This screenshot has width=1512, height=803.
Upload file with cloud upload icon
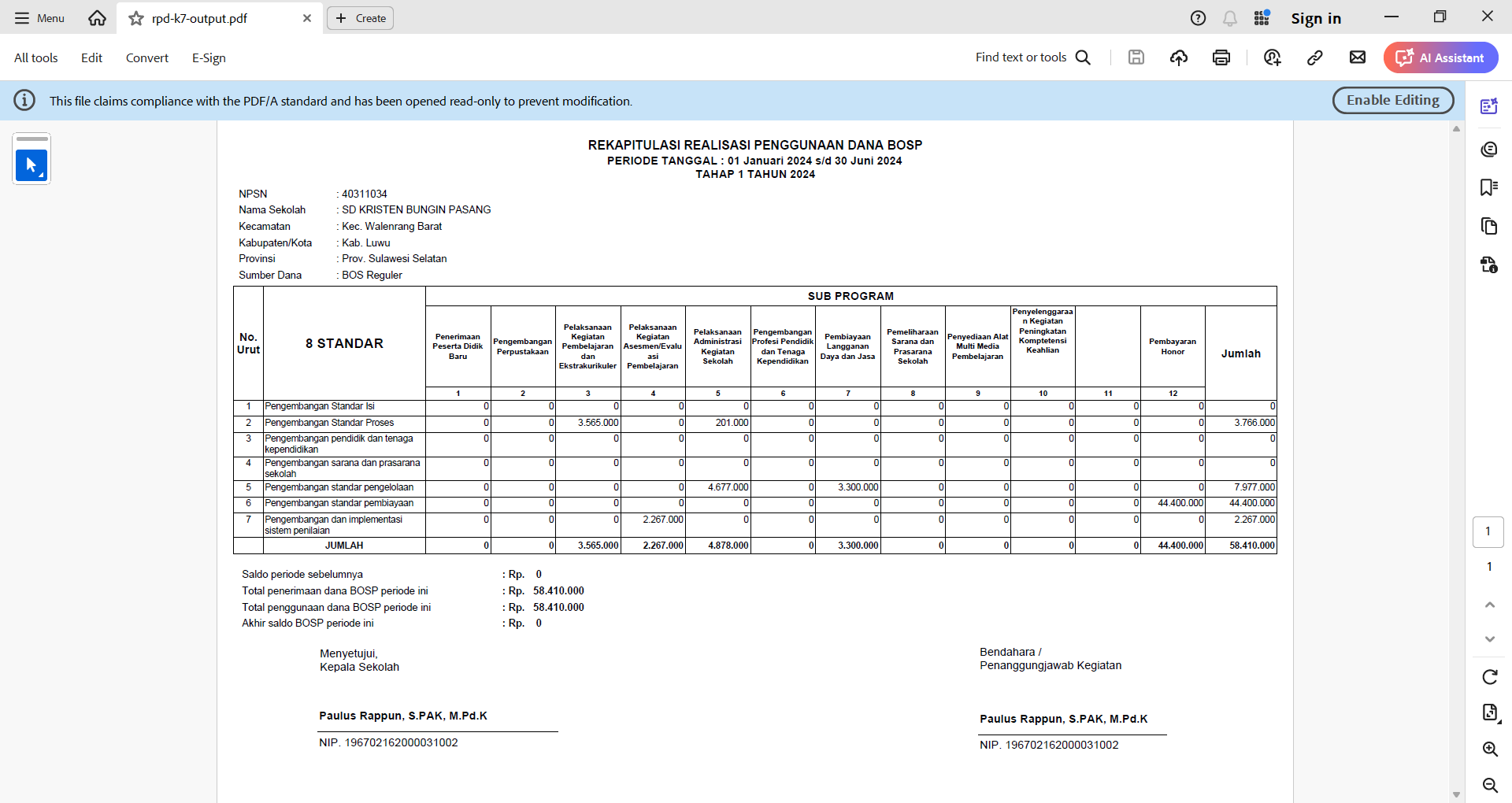[x=1179, y=57]
